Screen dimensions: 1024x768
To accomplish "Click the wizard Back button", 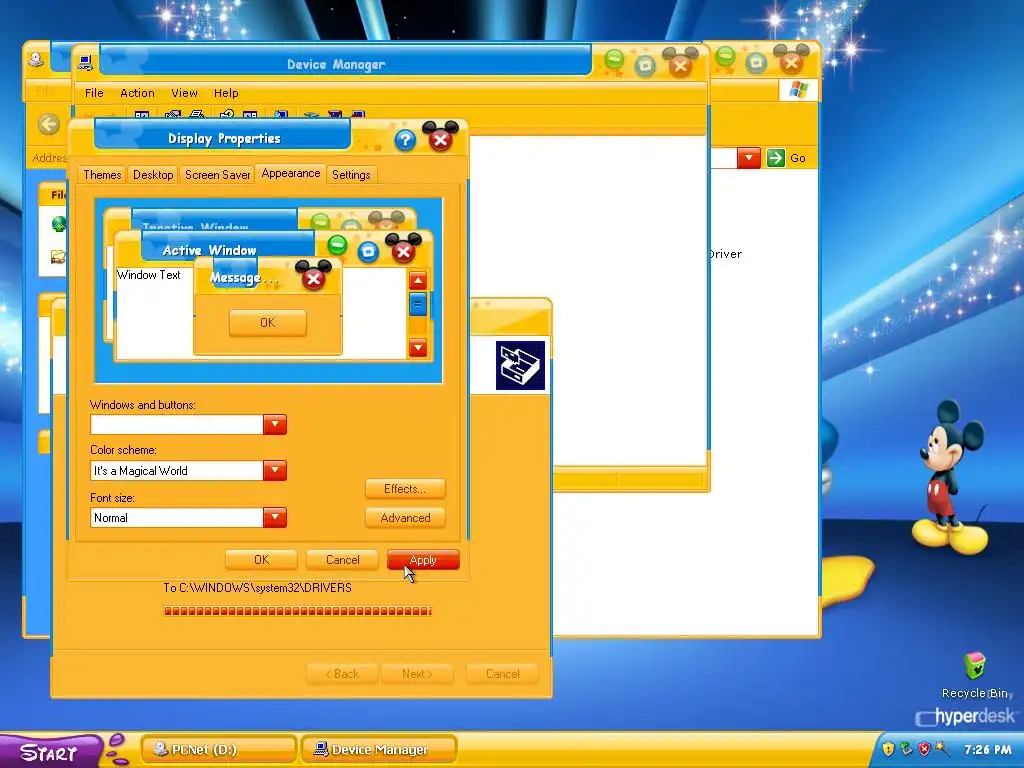I will [342, 674].
